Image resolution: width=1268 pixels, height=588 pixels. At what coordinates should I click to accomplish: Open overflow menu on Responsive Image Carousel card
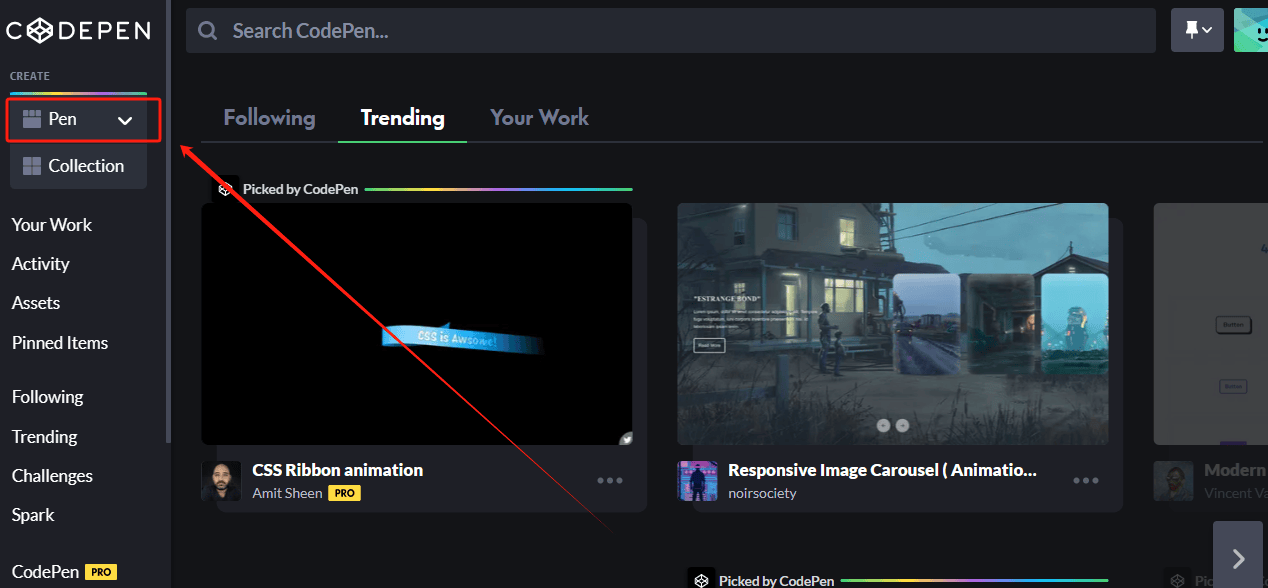[1085, 480]
